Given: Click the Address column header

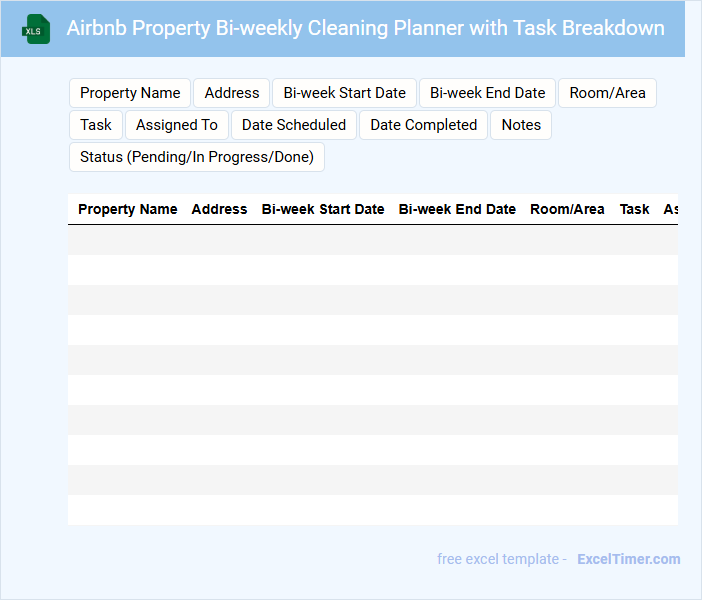Looking at the screenshot, I should [219, 209].
